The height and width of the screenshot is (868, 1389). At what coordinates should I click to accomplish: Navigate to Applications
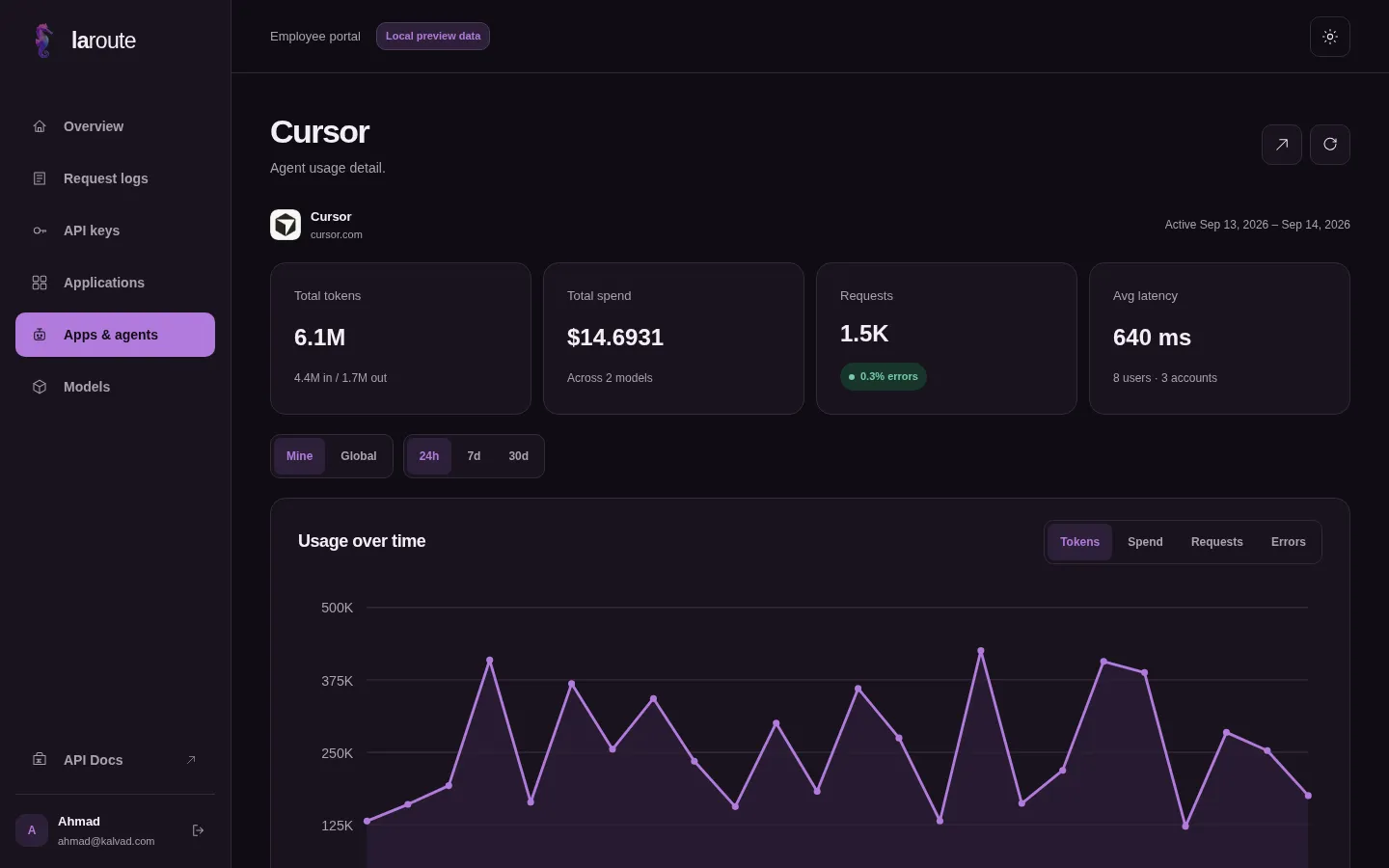(115, 283)
